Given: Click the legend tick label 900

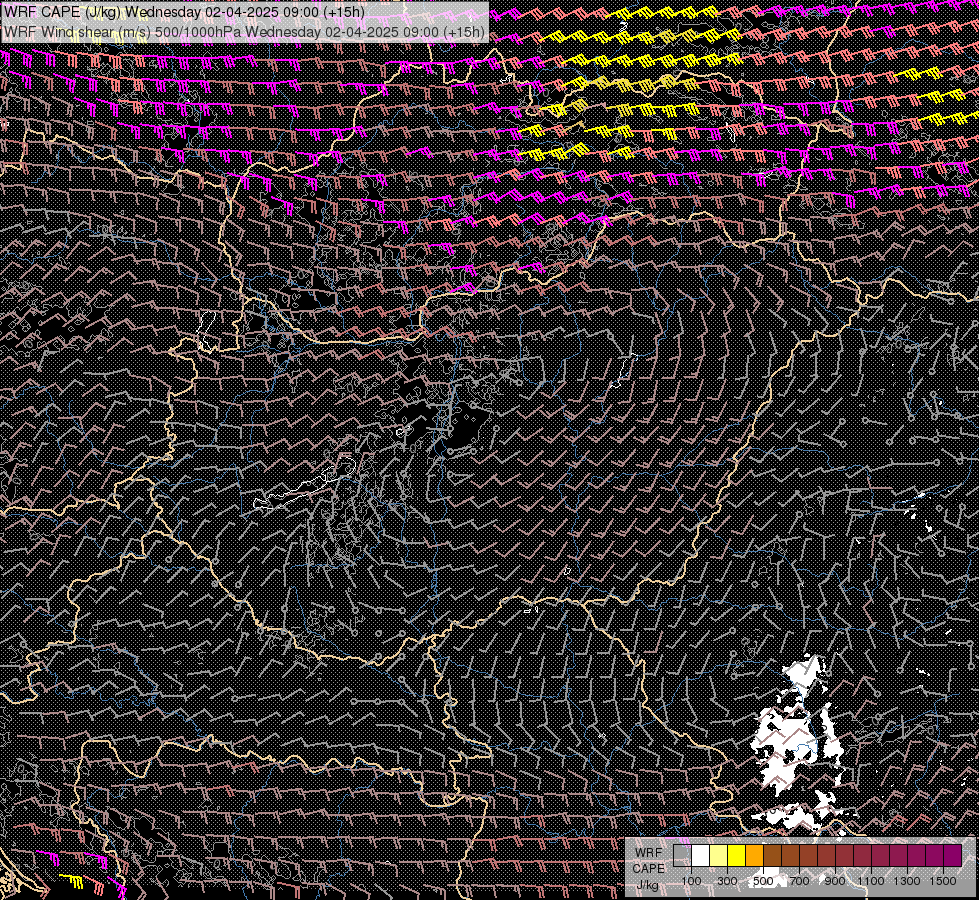Looking at the screenshot, I should [x=835, y=881].
